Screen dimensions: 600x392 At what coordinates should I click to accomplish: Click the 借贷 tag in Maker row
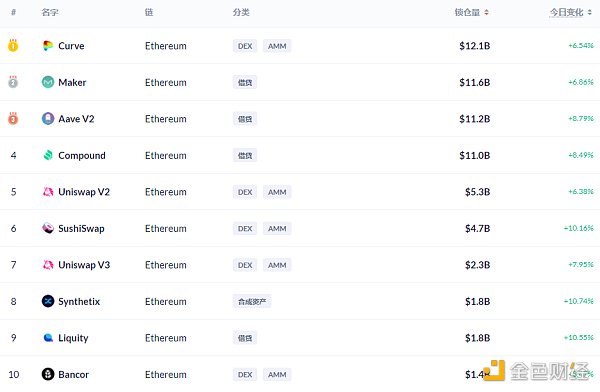pyautogui.click(x=245, y=82)
